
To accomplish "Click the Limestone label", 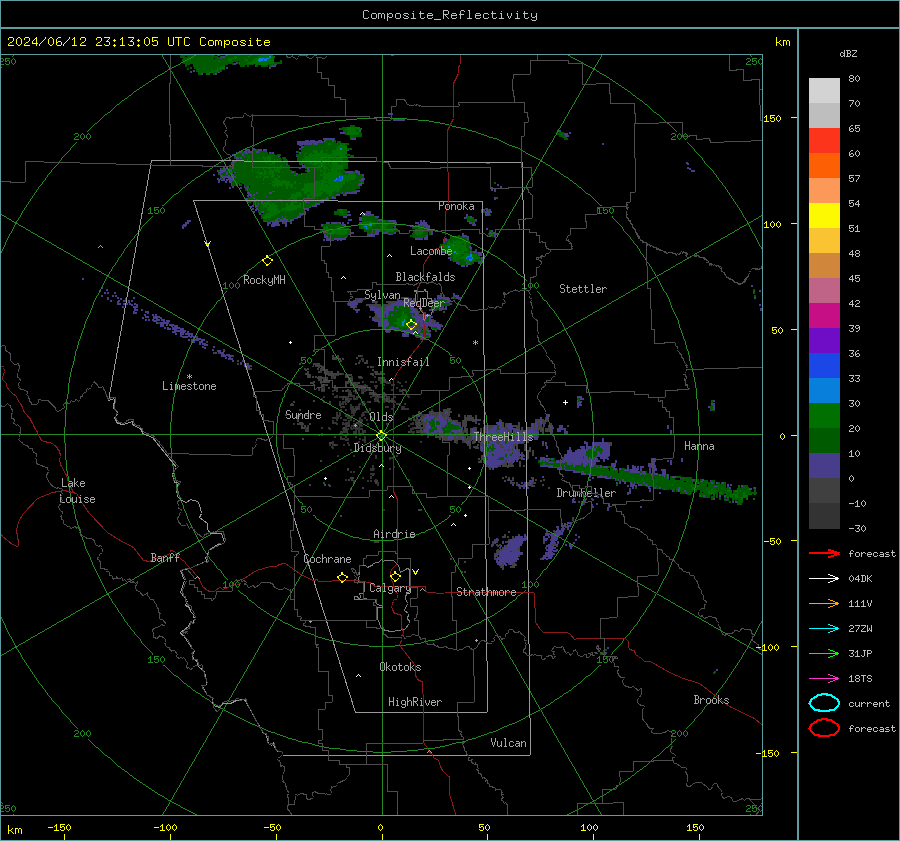I will pos(189,386).
